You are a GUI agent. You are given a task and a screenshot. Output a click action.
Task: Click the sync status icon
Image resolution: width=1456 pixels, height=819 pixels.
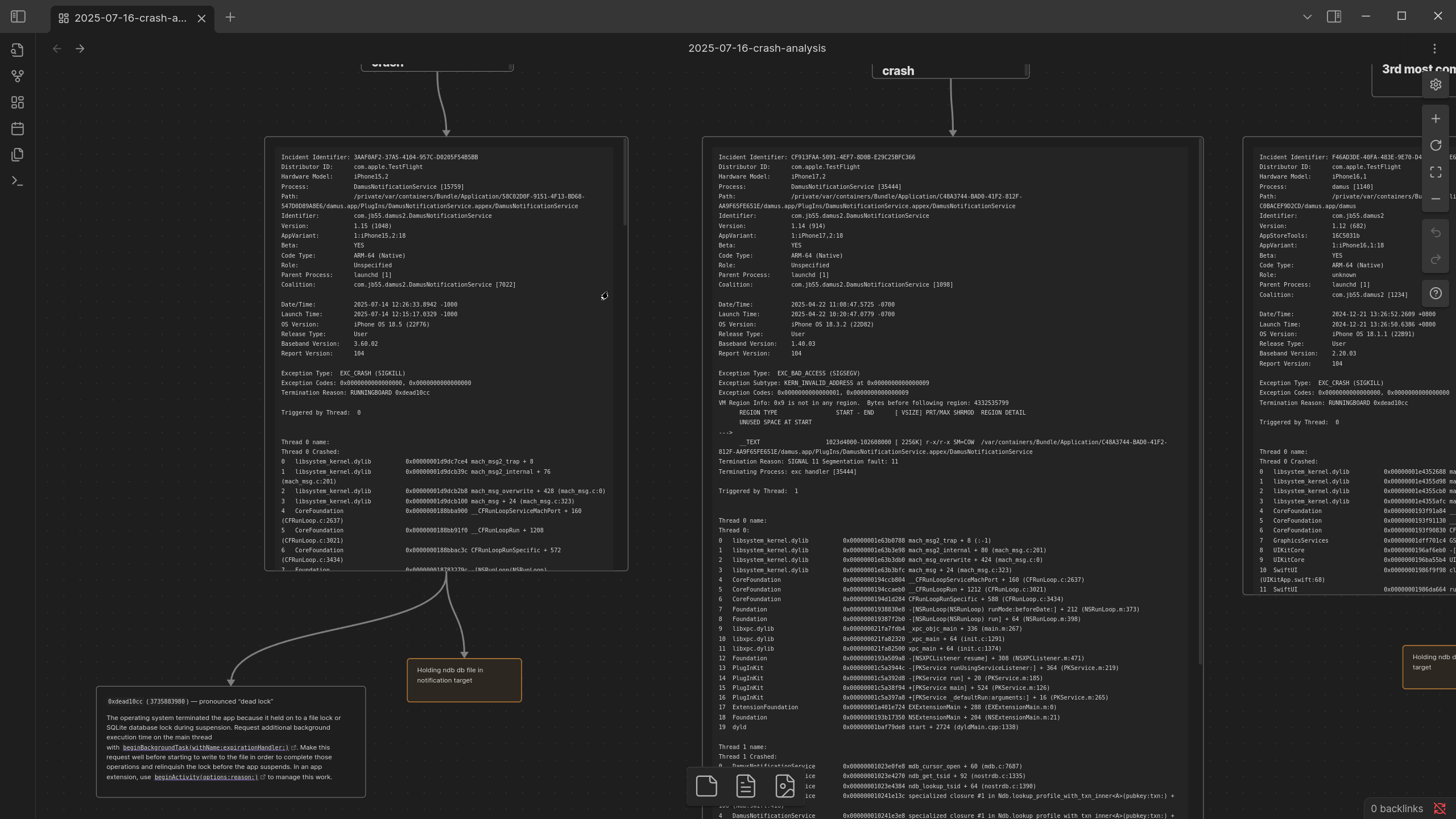[x=1440, y=809]
